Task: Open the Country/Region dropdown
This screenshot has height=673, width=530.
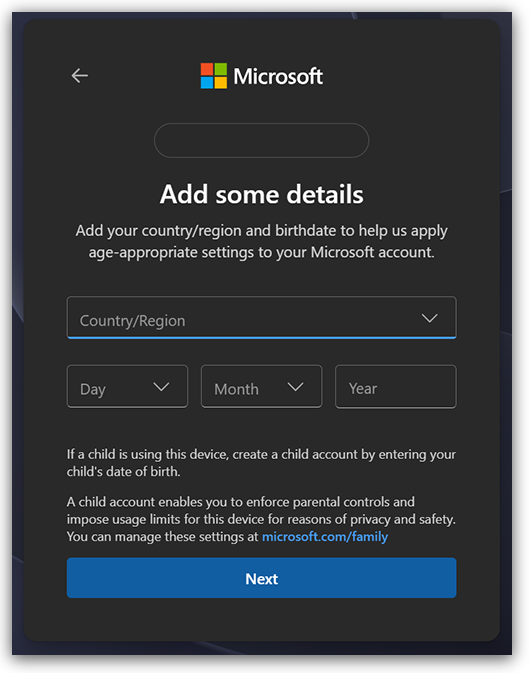Action: pyautogui.click(x=261, y=318)
